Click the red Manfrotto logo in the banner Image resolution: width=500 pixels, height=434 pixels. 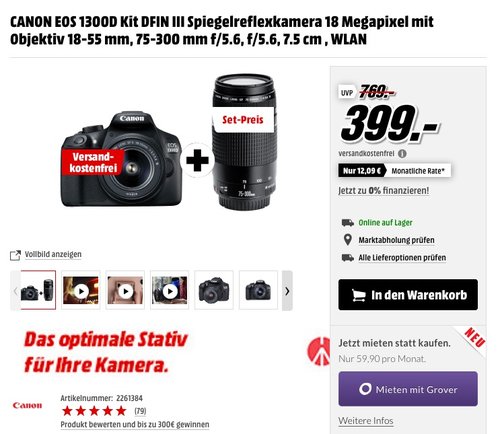(318, 351)
